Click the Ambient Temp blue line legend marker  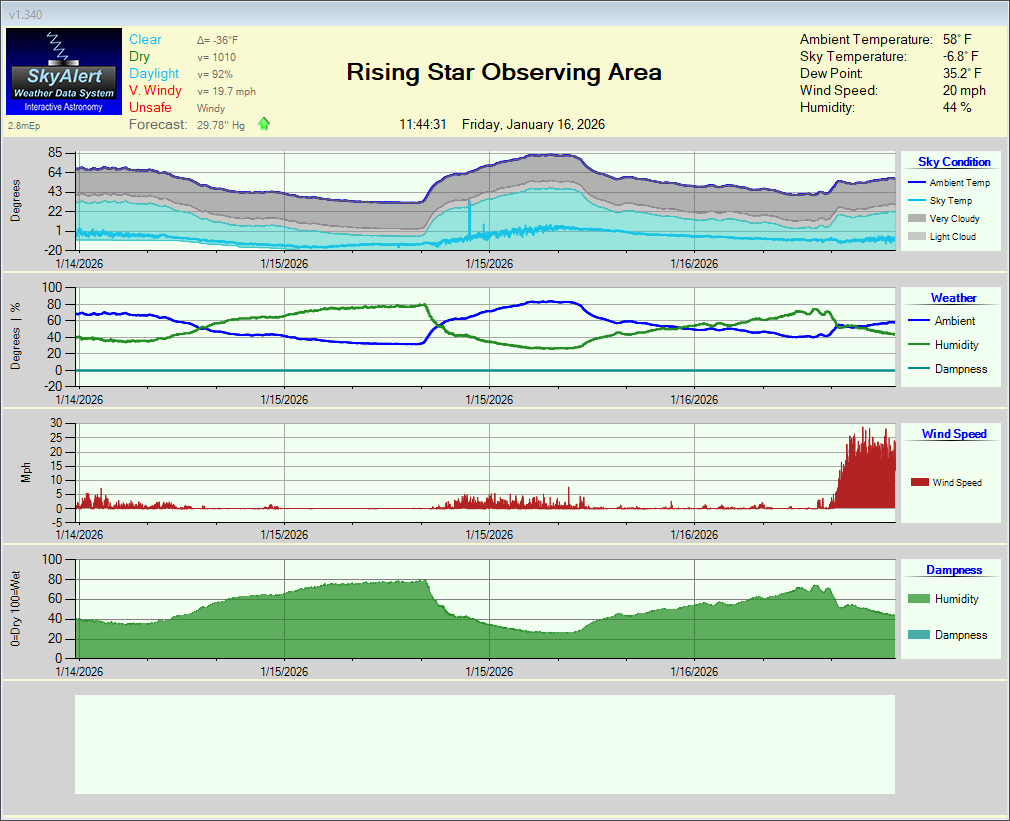[916, 183]
